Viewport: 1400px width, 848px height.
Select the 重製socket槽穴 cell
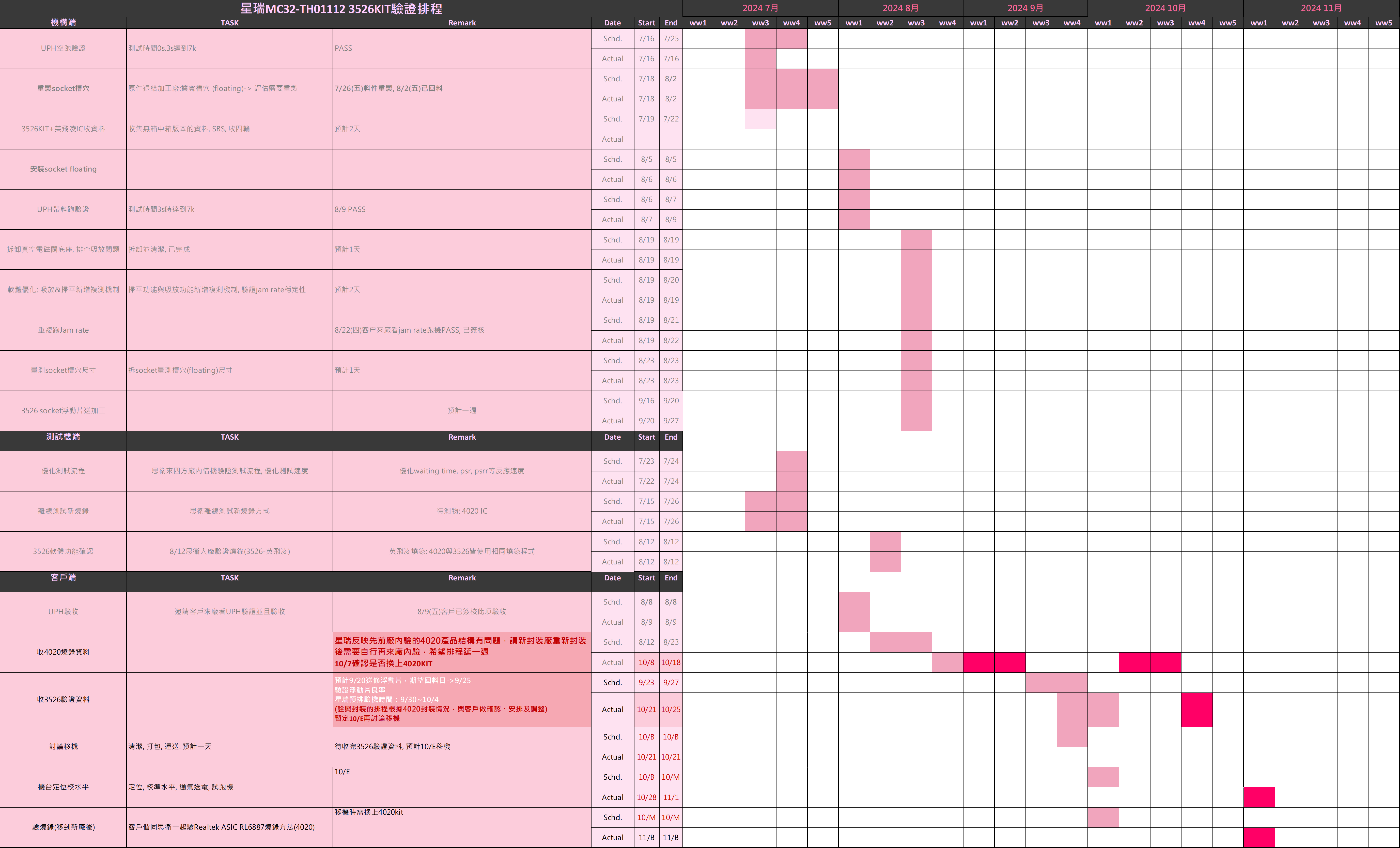(x=63, y=89)
